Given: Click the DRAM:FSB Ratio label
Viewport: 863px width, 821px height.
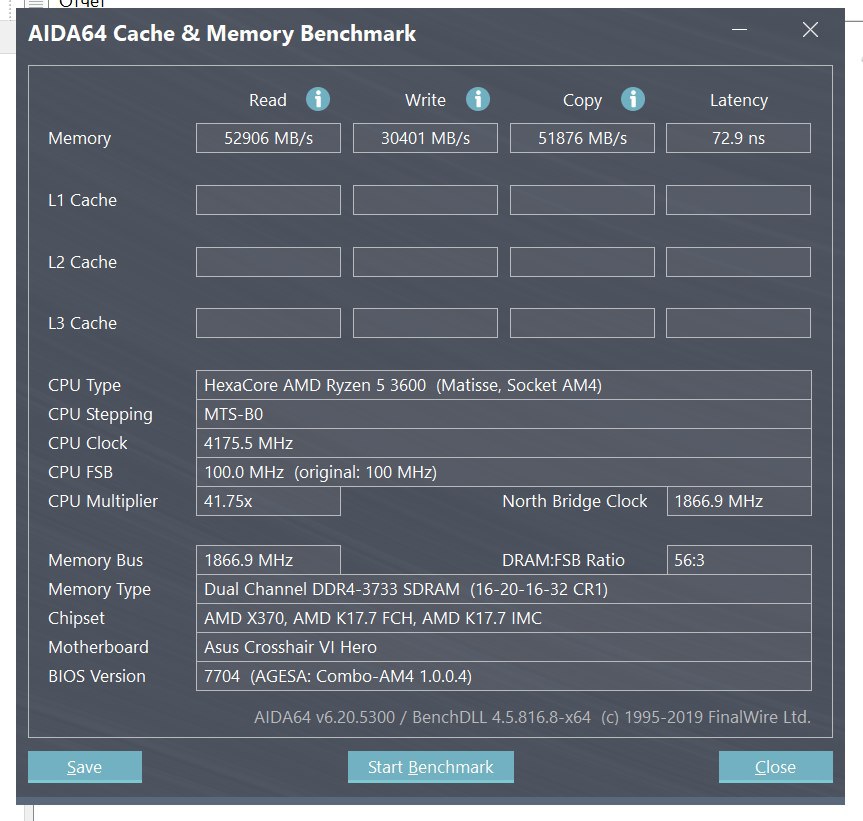Looking at the screenshot, I should click(563, 560).
